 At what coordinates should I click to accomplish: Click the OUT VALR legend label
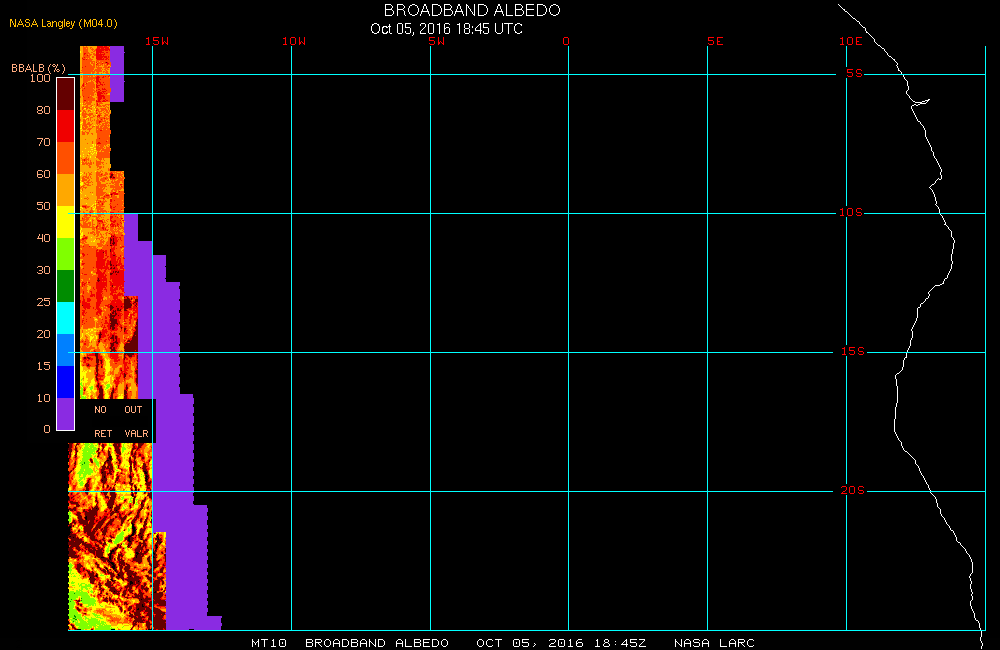[136, 422]
